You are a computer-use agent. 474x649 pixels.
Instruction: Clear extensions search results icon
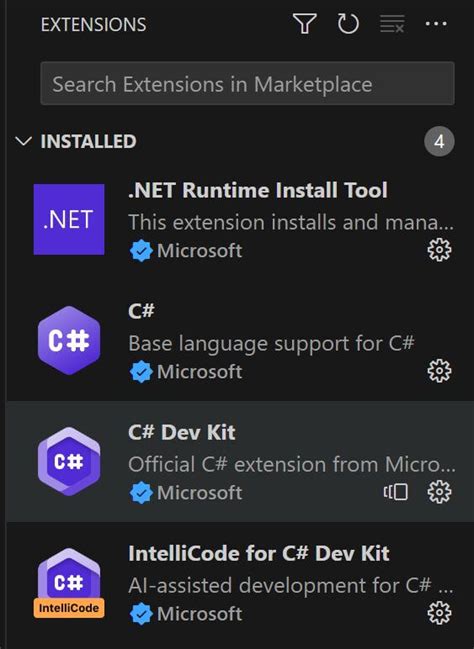(x=392, y=24)
